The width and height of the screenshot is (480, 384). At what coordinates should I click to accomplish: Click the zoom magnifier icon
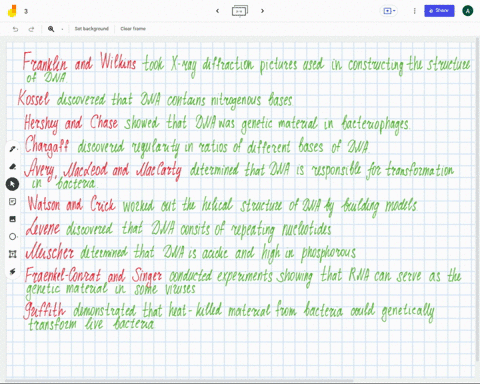tap(51, 29)
